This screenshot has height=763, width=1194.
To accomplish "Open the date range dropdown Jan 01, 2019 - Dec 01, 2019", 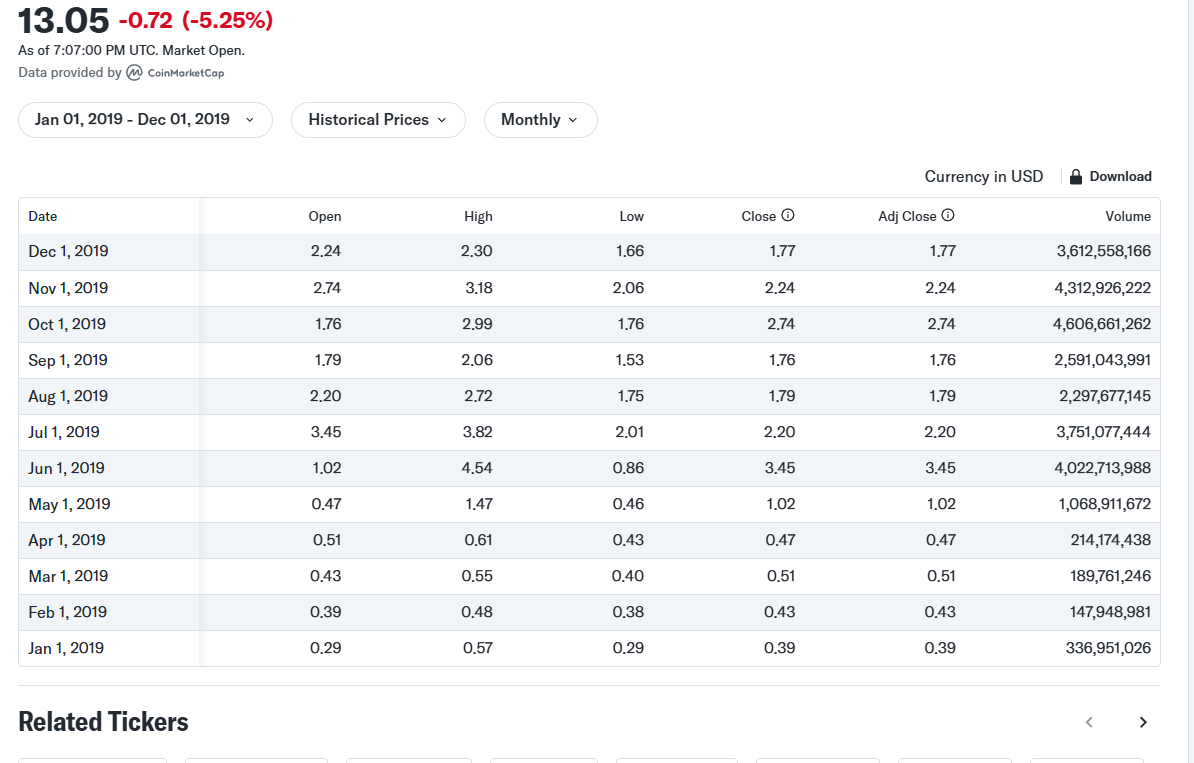I will pos(145,120).
